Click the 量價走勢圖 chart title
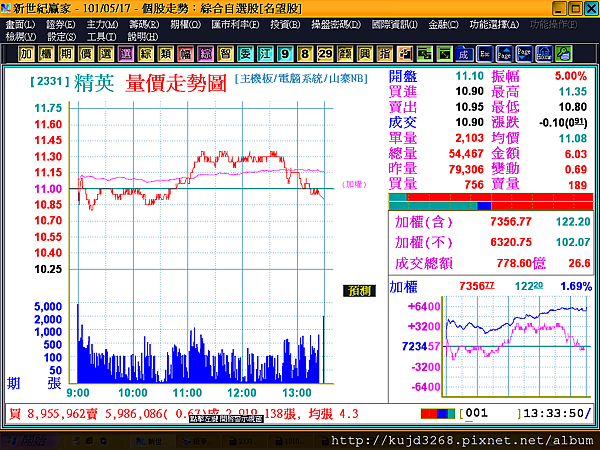Viewport: 600px width, 450px height. [x=176, y=83]
